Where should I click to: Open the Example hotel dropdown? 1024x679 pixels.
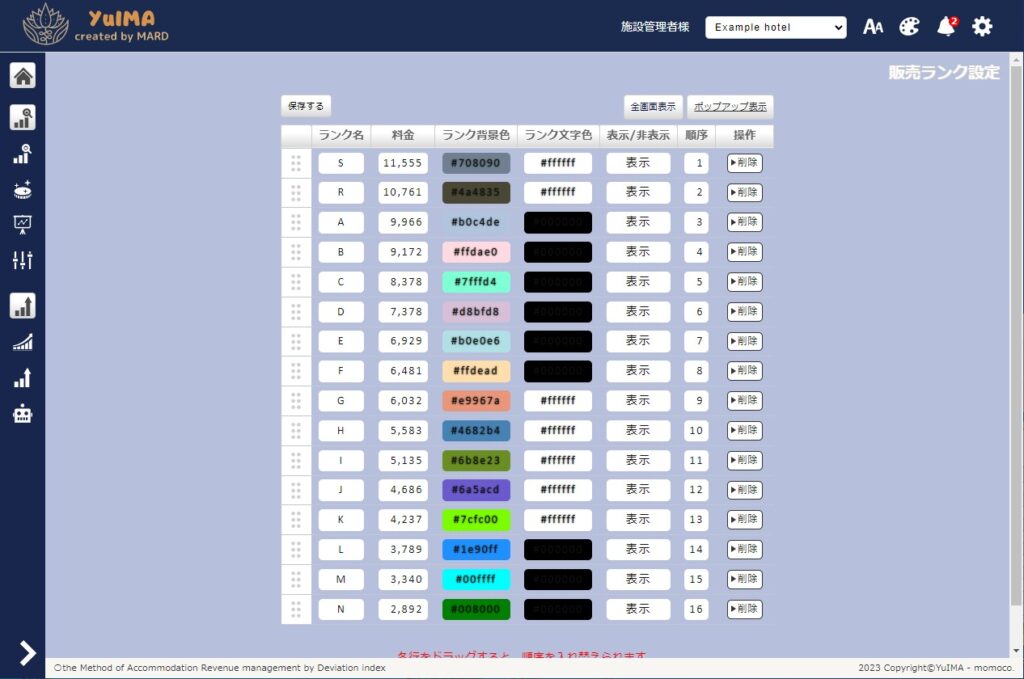click(775, 28)
